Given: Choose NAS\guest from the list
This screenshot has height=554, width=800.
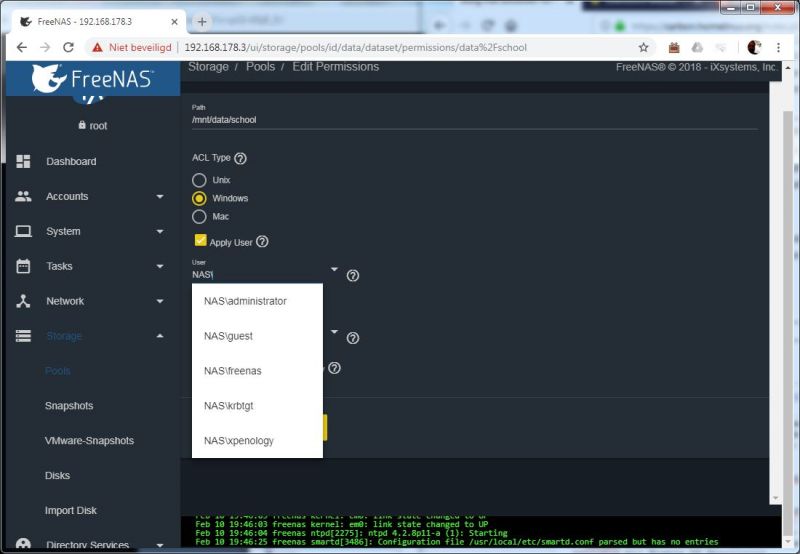Looking at the screenshot, I should (257, 336).
